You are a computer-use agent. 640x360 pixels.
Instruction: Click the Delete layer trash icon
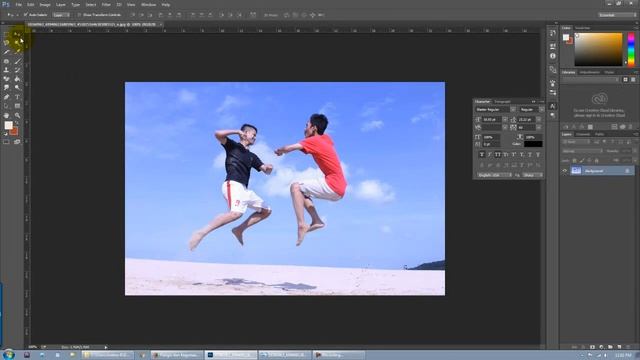[x=628, y=347]
